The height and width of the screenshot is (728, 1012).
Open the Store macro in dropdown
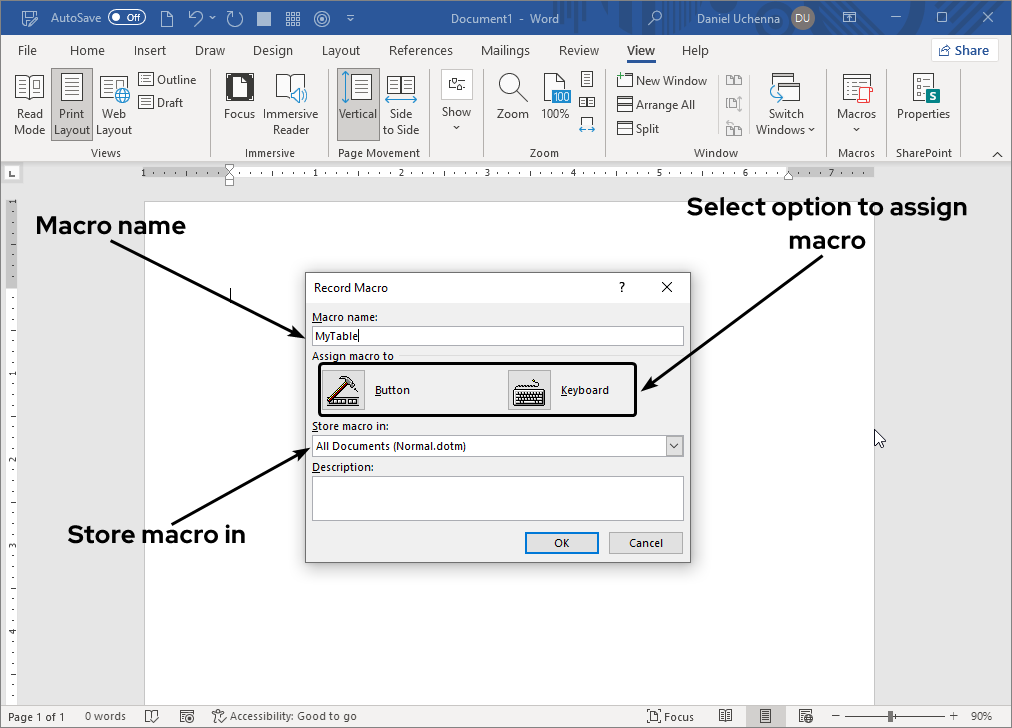coord(675,445)
